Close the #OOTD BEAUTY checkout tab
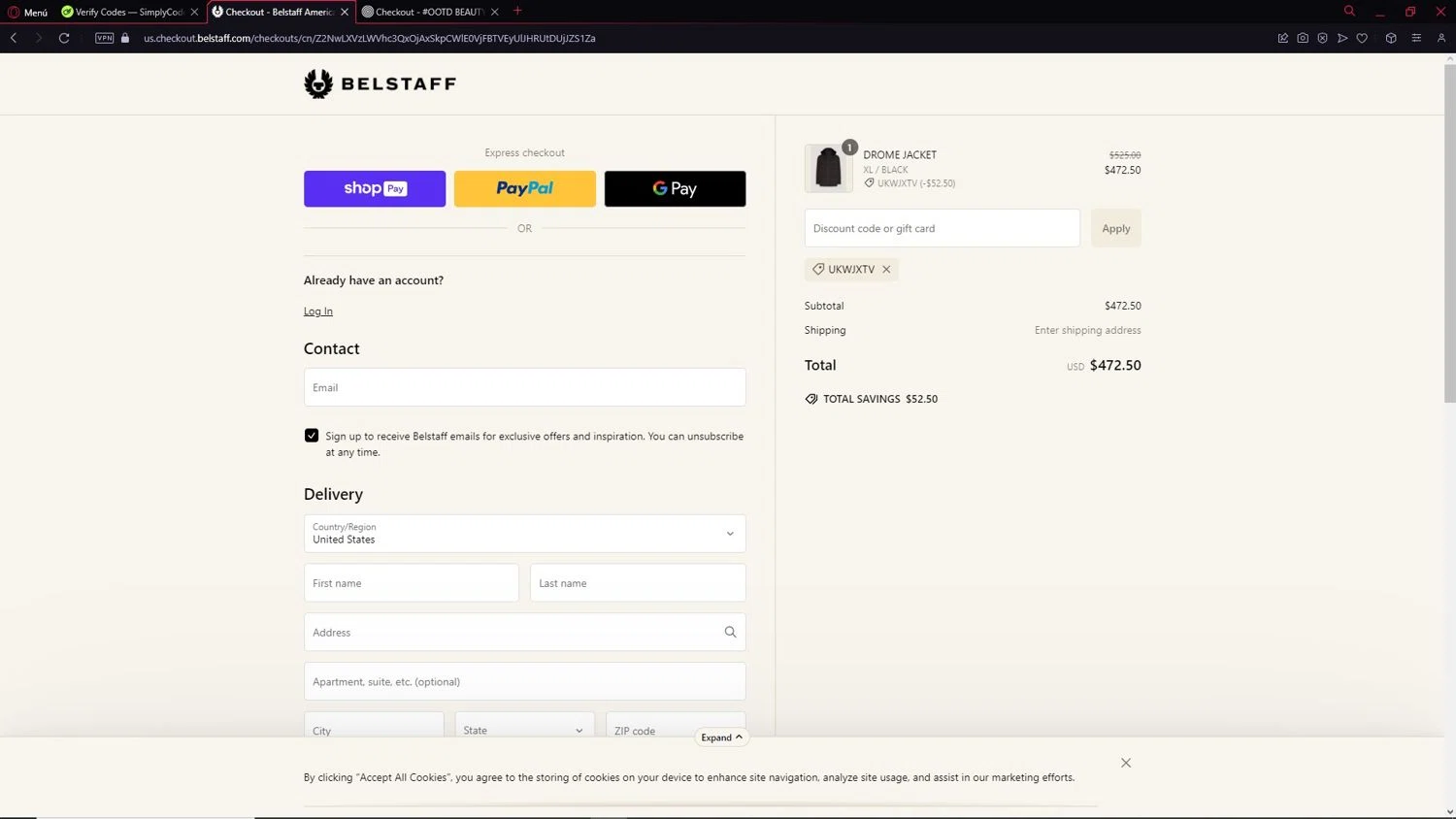Screen dimensions: 1456x819 tap(495, 12)
